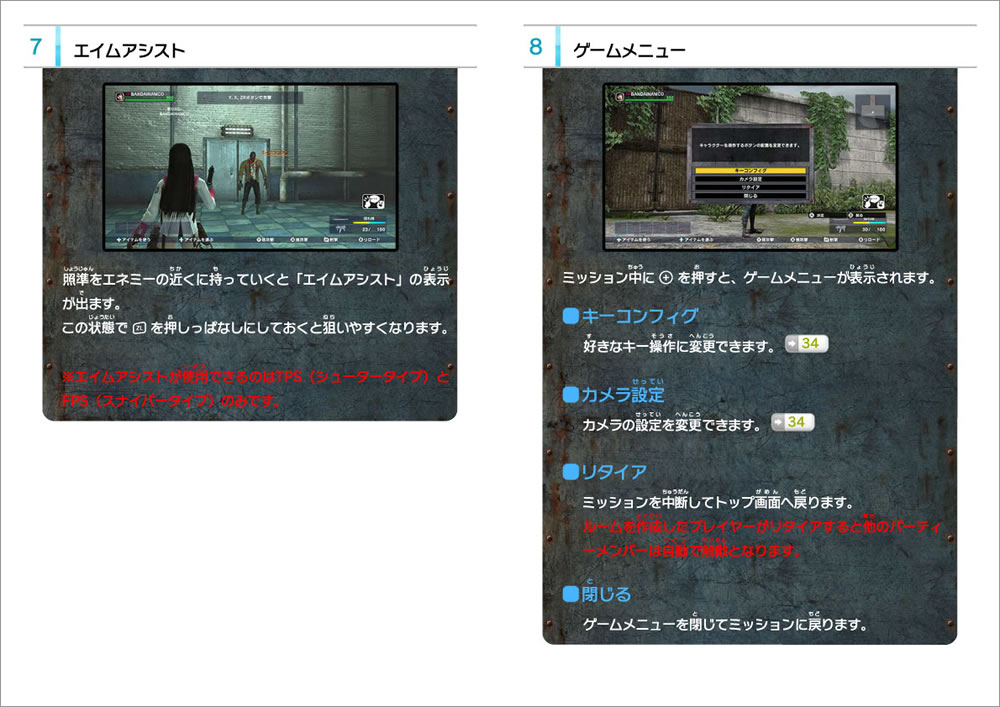Click the text ゲームメニューを閉じてミッションに戻ります。
1000x707 pixels.
click(725, 624)
